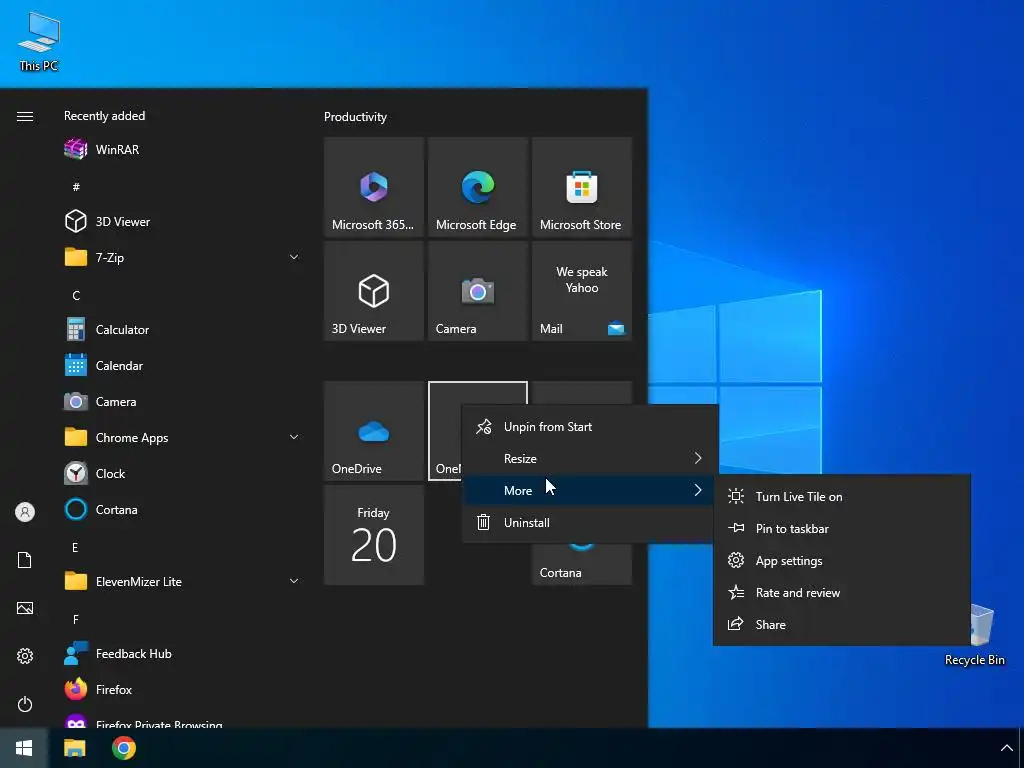The image size is (1024, 768).
Task: Open the More submenu
Action: [590, 490]
